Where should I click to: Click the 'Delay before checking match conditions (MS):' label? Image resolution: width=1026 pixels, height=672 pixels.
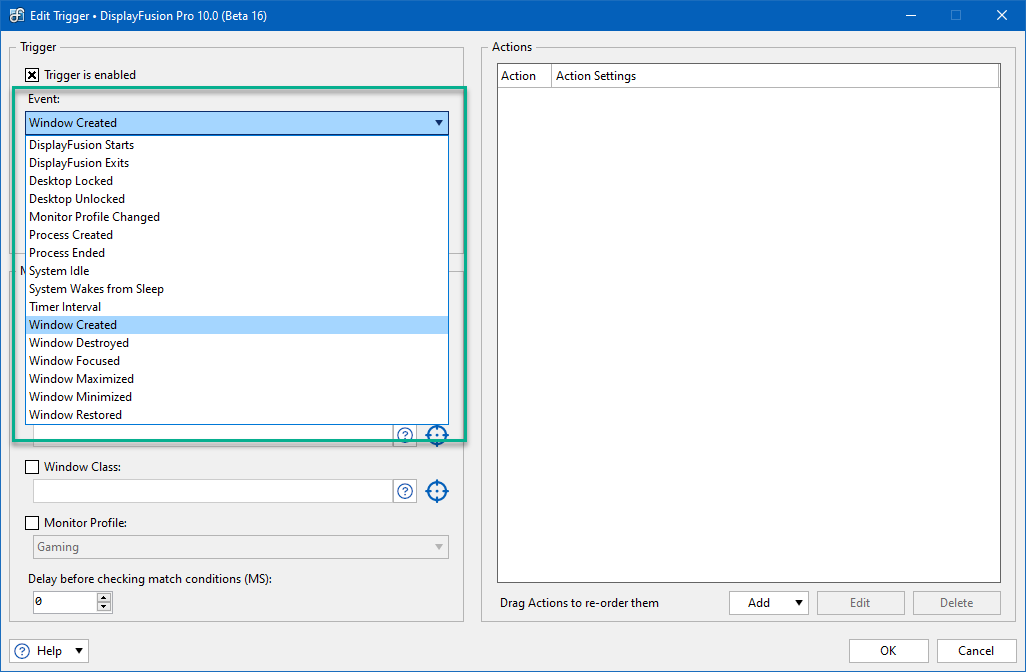pyautogui.click(x=150, y=579)
